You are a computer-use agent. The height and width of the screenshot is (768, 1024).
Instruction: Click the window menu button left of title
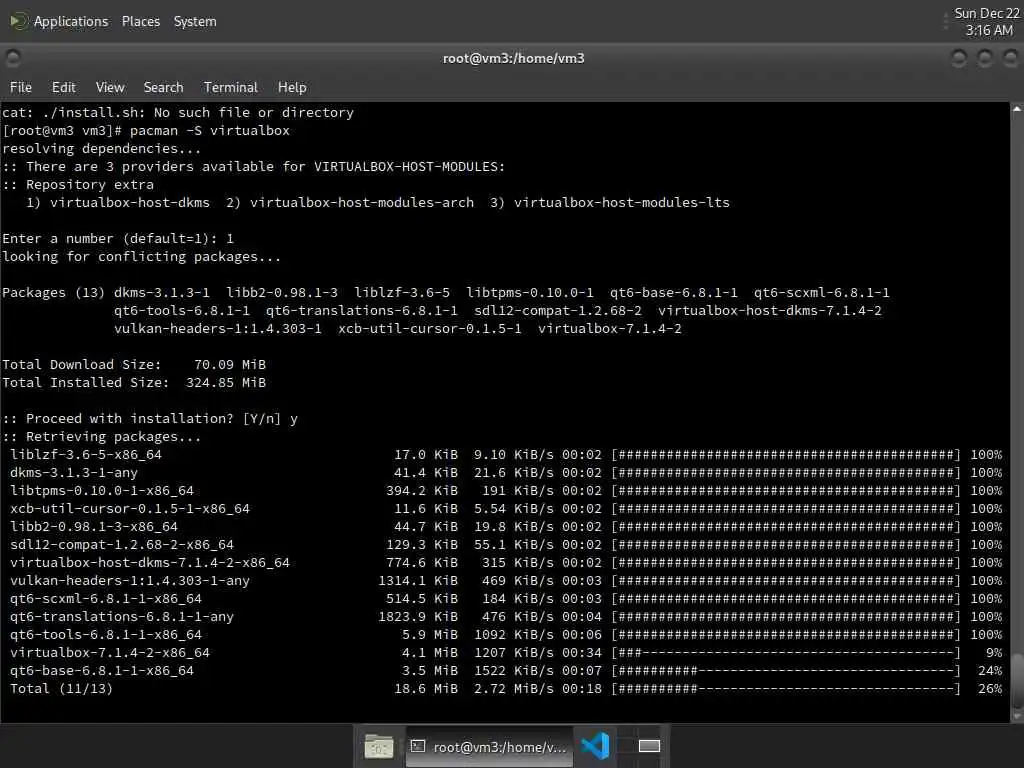pyautogui.click(x=13, y=58)
